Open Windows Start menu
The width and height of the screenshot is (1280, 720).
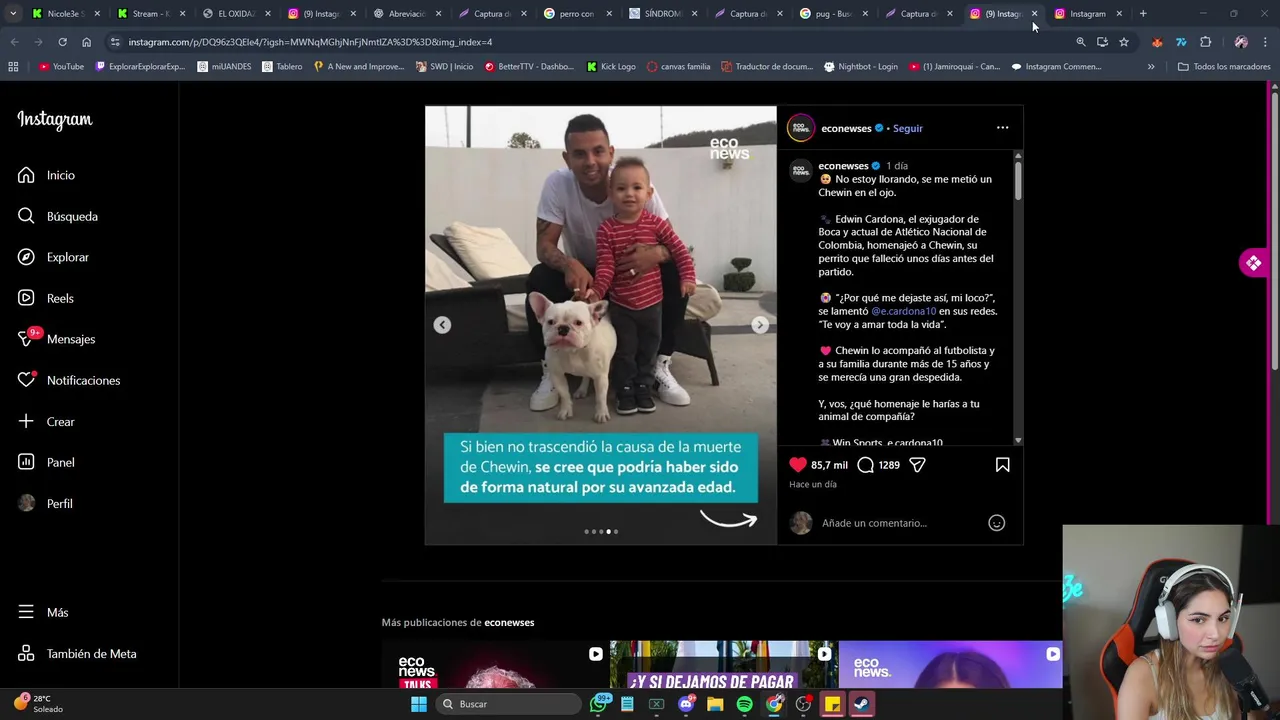[419, 704]
